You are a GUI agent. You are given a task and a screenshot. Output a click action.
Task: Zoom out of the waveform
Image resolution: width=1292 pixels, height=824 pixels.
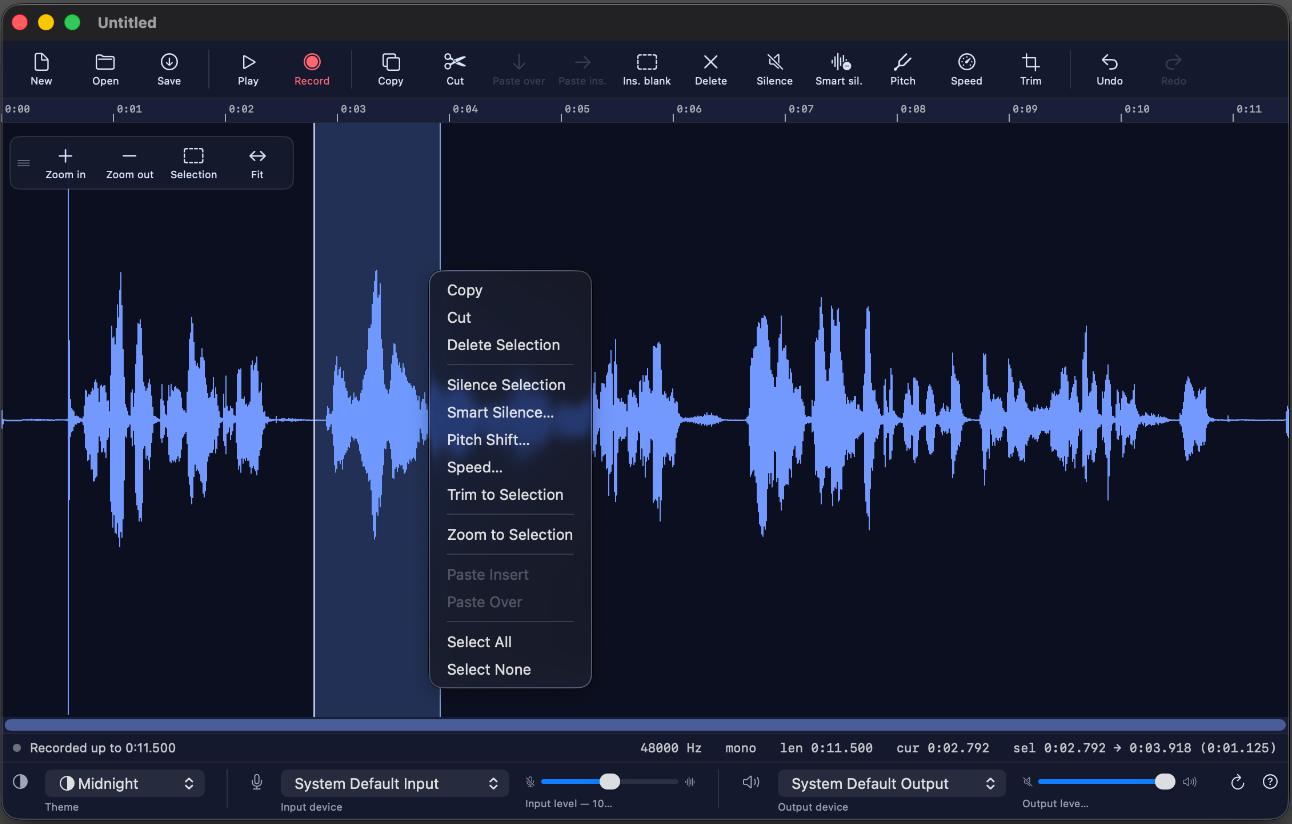click(x=130, y=163)
